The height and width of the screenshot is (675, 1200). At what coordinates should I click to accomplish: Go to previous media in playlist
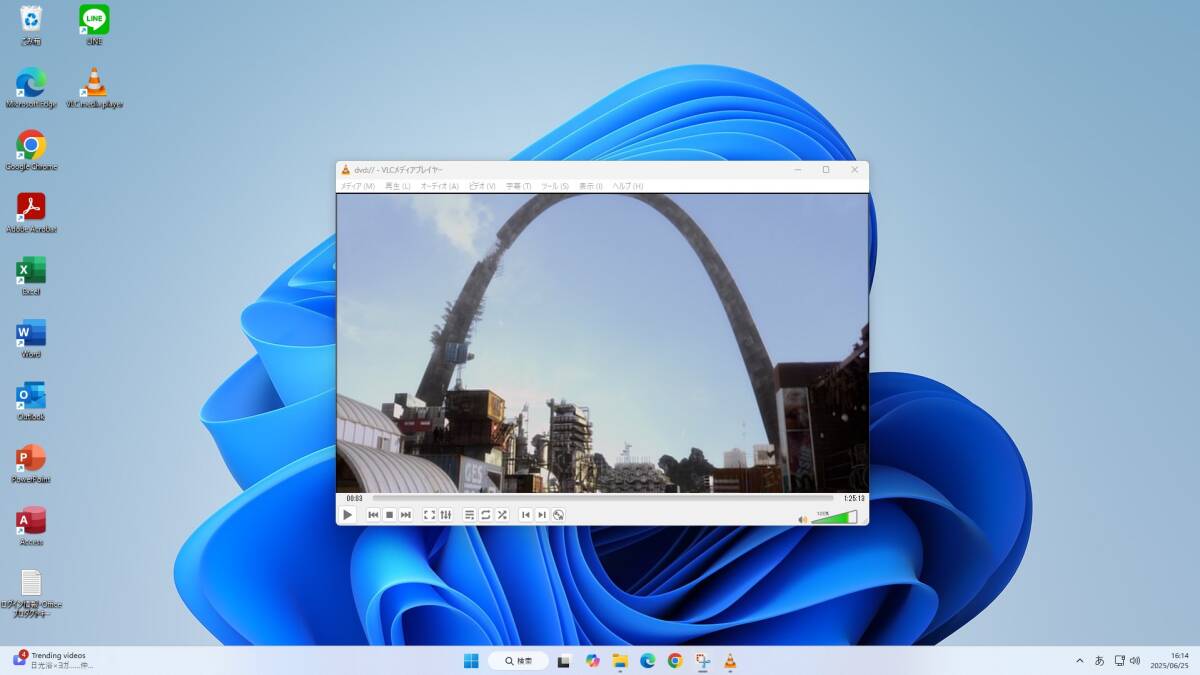coord(373,515)
